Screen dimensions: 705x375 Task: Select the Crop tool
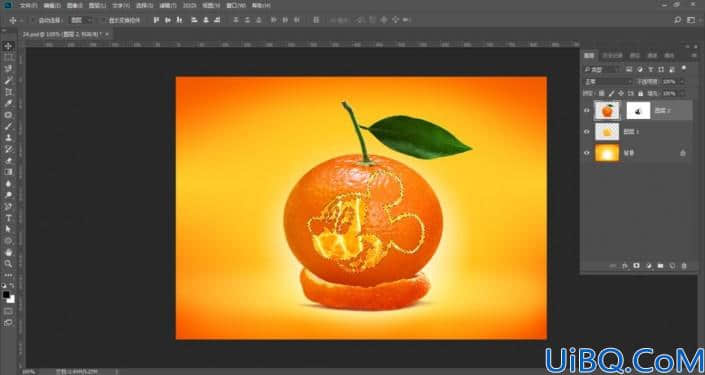[x=9, y=92]
